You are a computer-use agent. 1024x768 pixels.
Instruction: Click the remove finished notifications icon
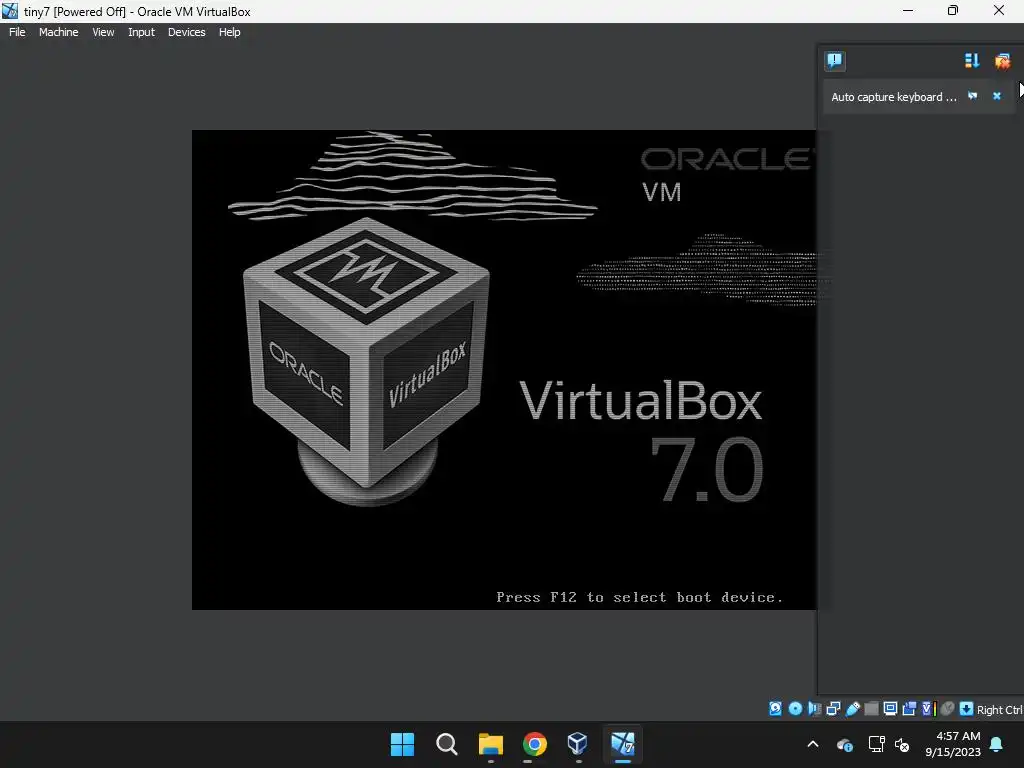pyautogui.click(x=1002, y=61)
